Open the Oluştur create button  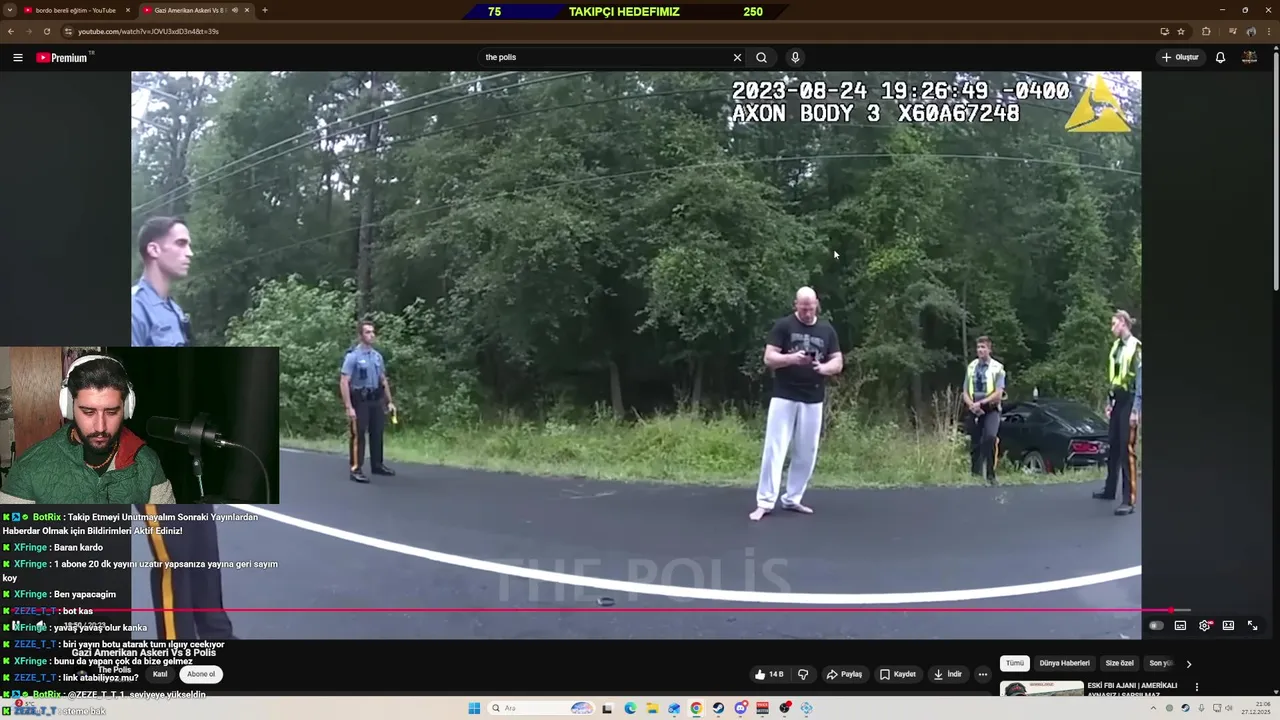1180,57
